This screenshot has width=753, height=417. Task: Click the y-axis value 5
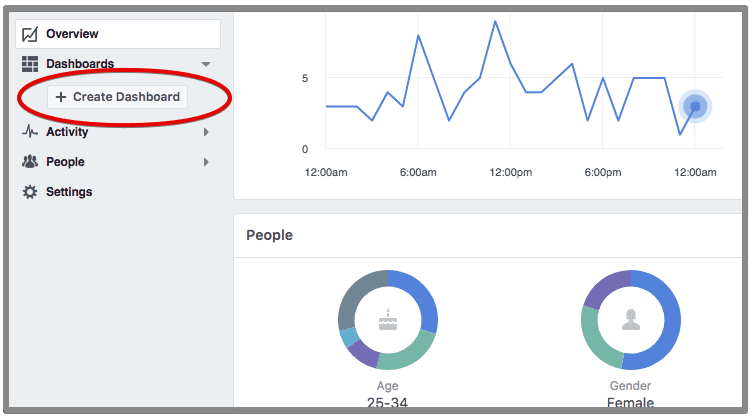[305, 78]
